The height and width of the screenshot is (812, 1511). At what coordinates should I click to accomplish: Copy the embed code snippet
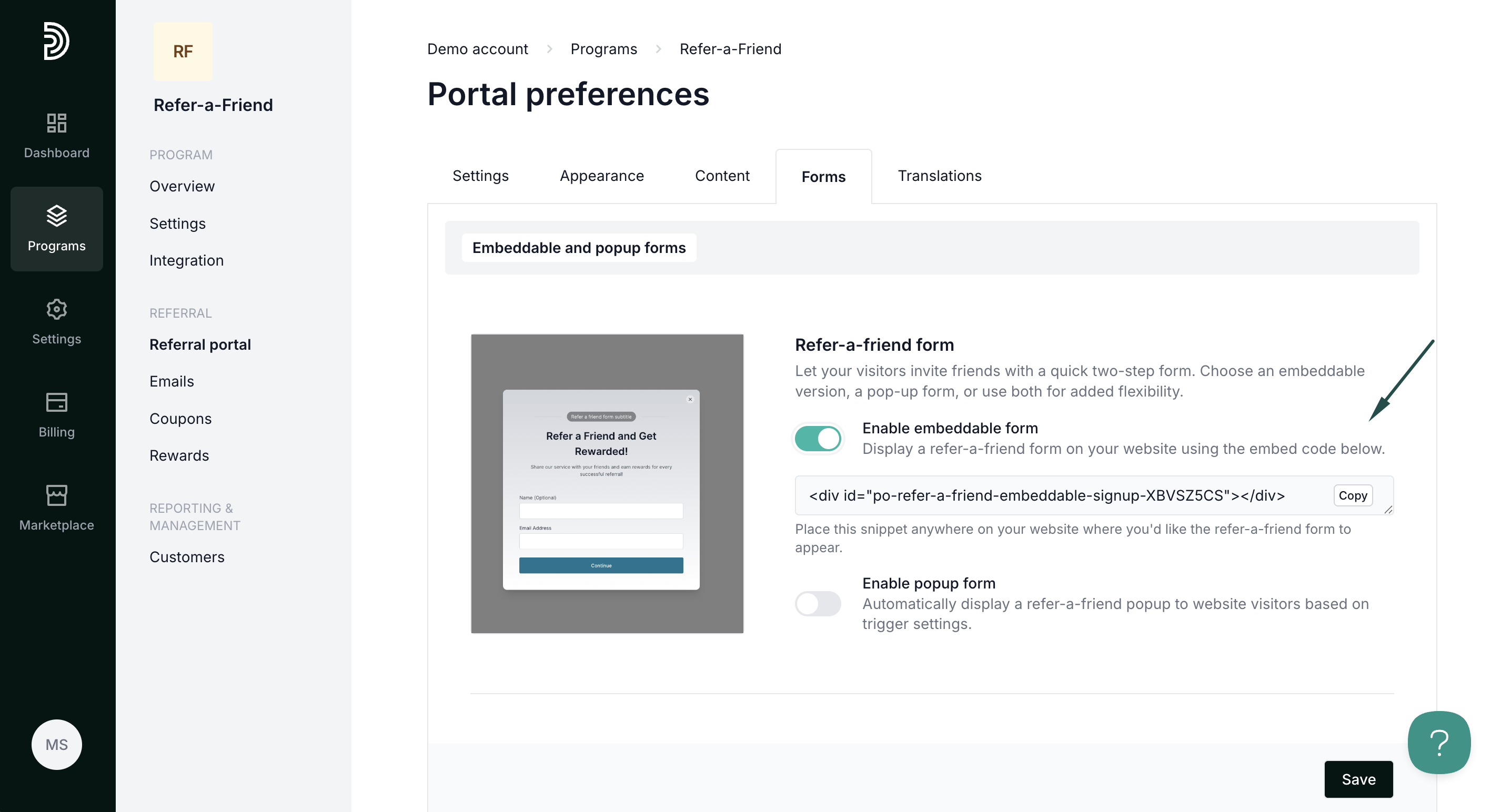click(x=1352, y=495)
